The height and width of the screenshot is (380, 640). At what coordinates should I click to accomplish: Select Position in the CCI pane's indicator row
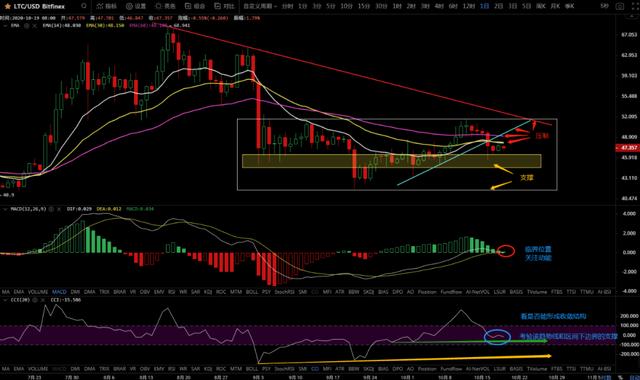click(427, 369)
